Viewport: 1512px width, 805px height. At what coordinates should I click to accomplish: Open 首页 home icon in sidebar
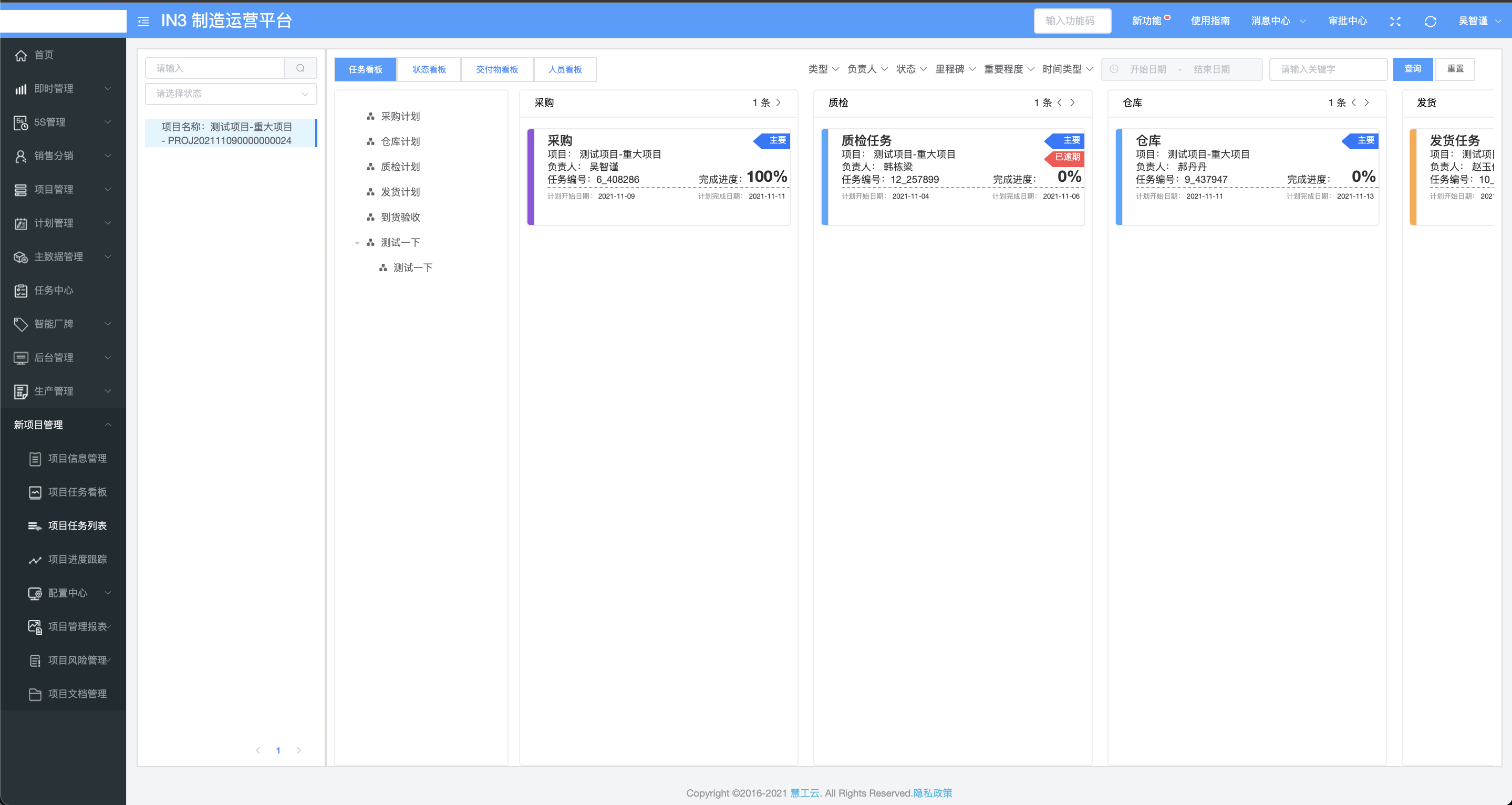point(21,55)
